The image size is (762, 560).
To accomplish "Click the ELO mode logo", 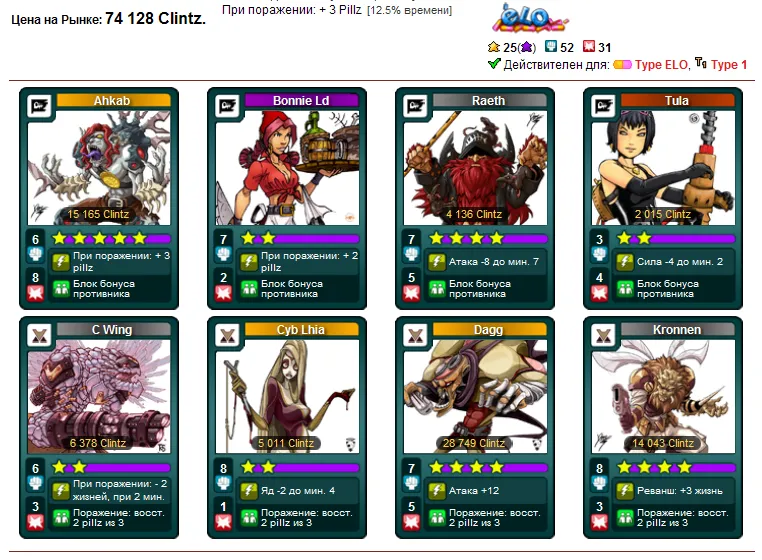I will 529,18.
